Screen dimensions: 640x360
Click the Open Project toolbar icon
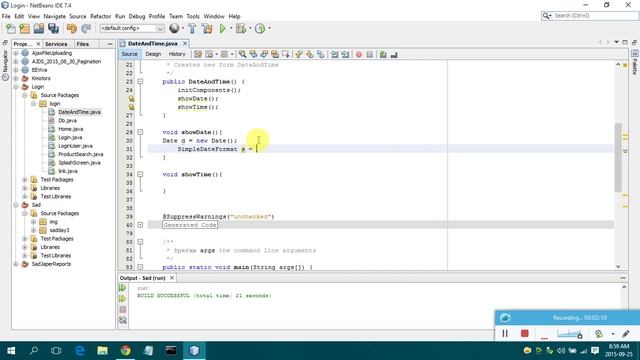point(39,29)
